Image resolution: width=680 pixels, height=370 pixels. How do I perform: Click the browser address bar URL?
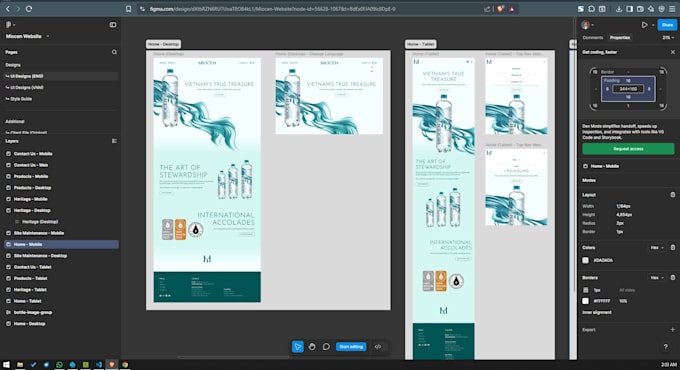point(272,9)
